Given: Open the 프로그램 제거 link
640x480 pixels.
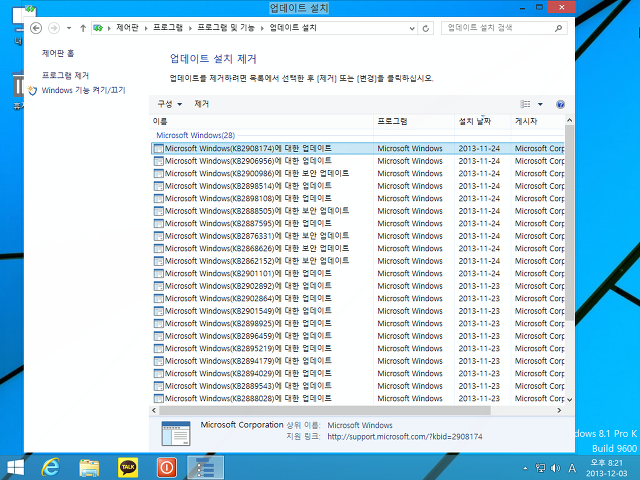Looking at the screenshot, I should pyautogui.click(x=65, y=76).
